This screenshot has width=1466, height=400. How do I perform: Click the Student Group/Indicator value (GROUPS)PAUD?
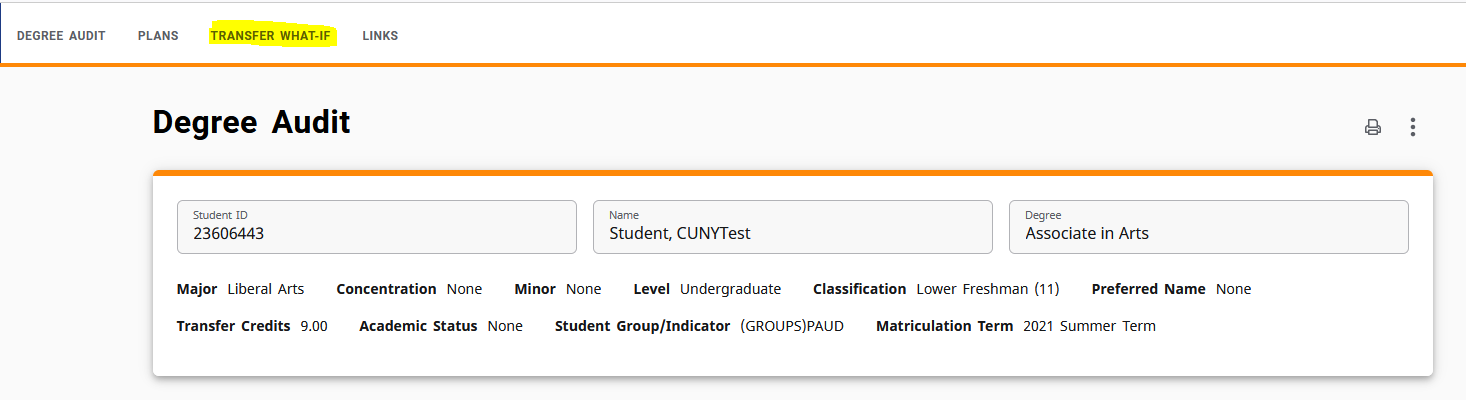pos(792,326)
